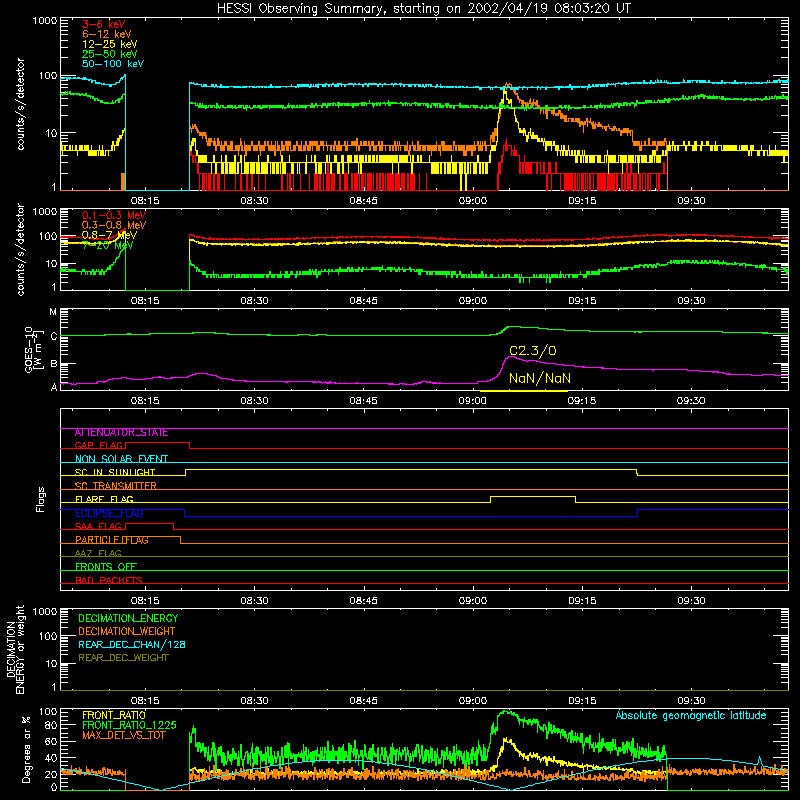Screen dimensions: 800x800
Task: Select the ECLIPSE_FLAG label
Action: pyautogui.click(x=109, y=513)
